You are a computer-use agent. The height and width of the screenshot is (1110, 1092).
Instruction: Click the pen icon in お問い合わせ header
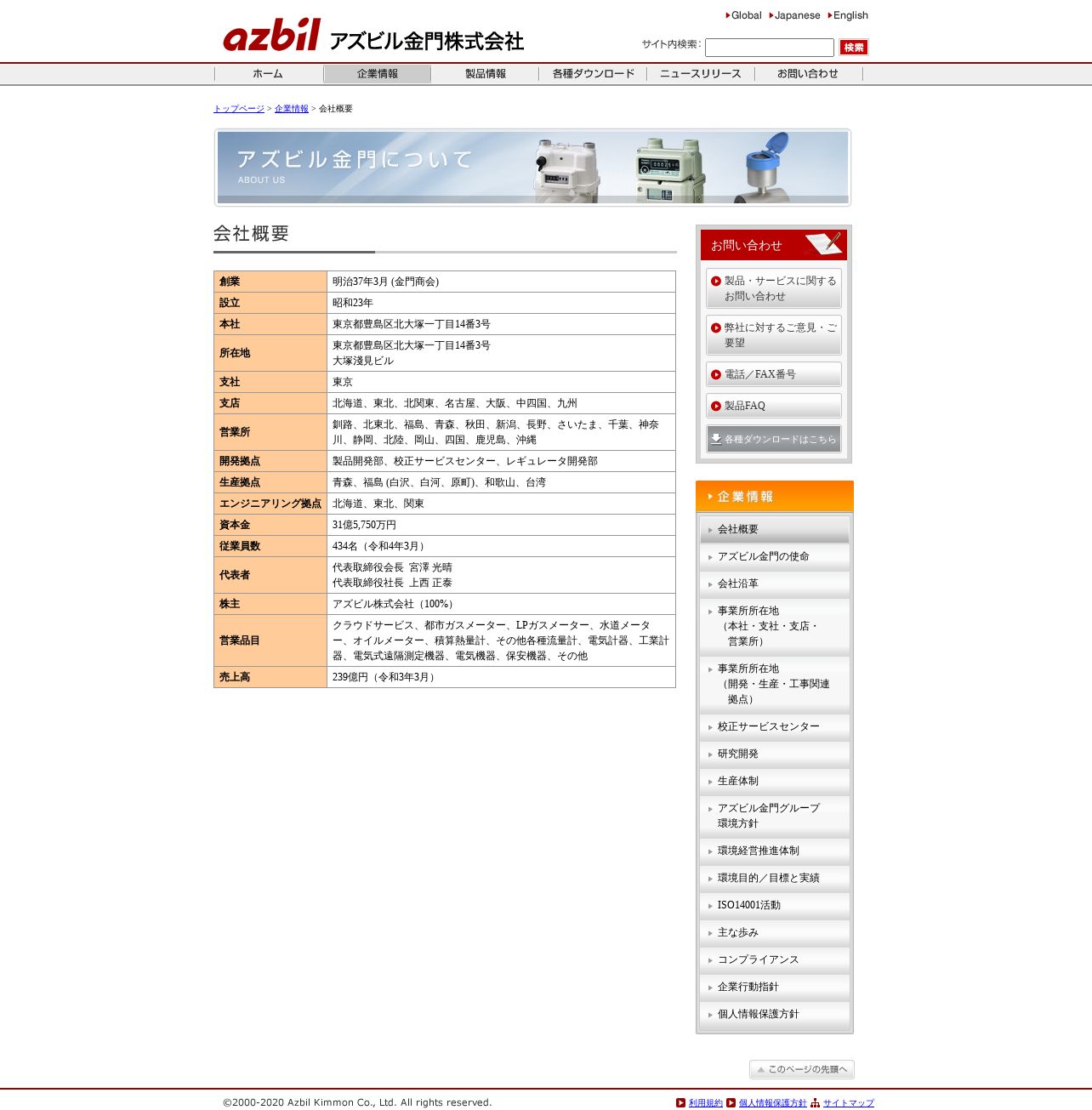point(823,243)
